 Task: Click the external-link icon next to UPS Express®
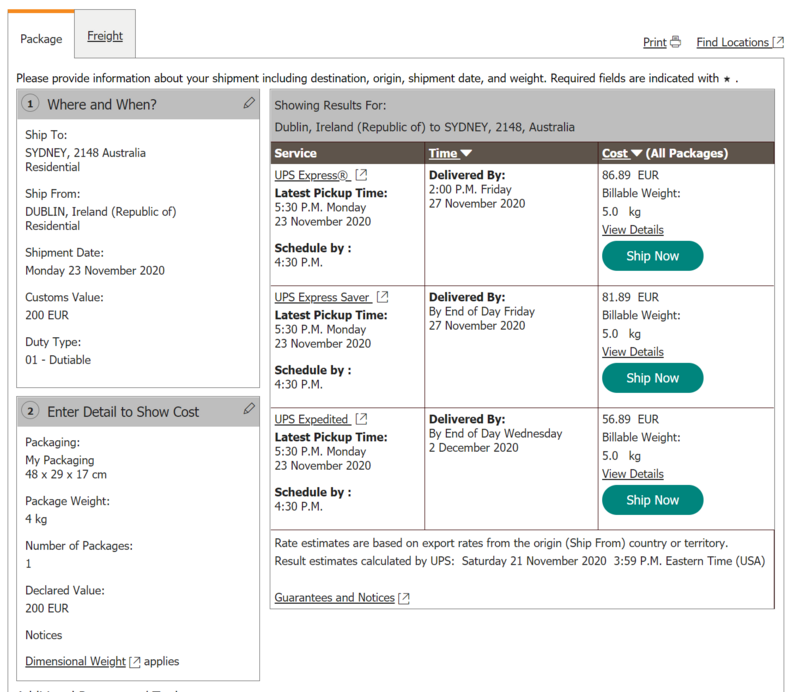(361, 175)
